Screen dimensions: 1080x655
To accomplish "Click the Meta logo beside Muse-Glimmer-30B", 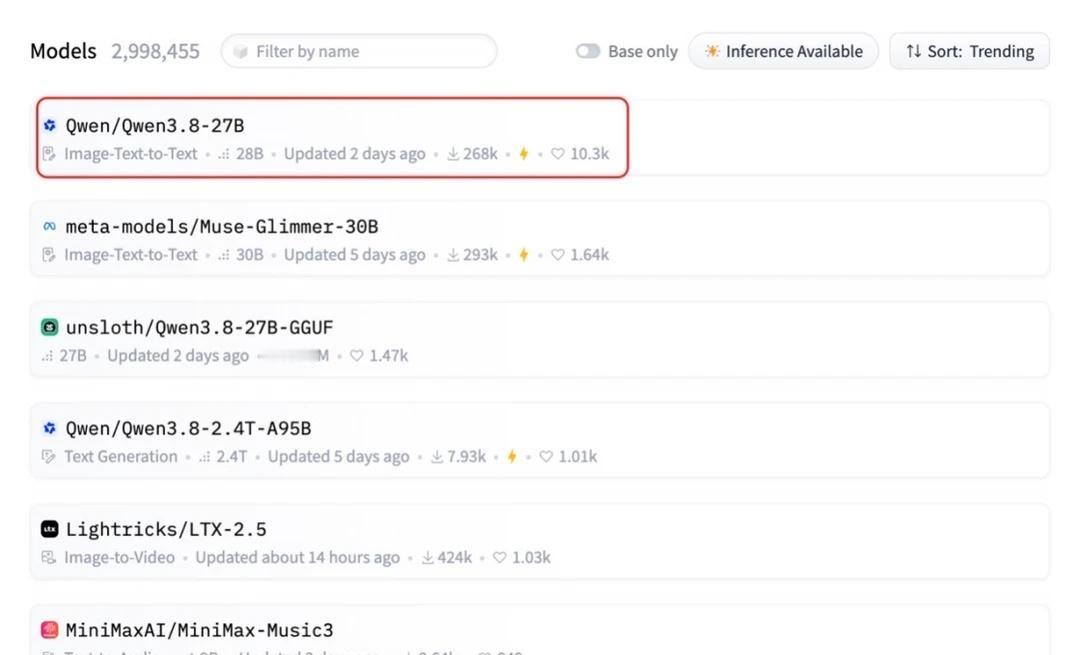I will click(50, 226).
